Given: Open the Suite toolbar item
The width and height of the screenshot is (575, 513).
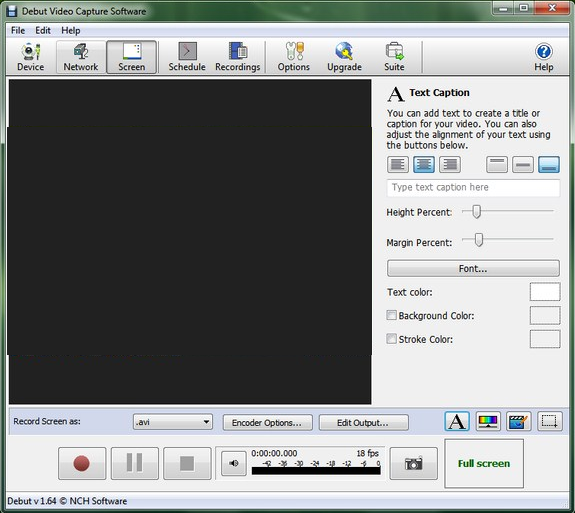Looking at the screenshot, I should tap(394, 57).
